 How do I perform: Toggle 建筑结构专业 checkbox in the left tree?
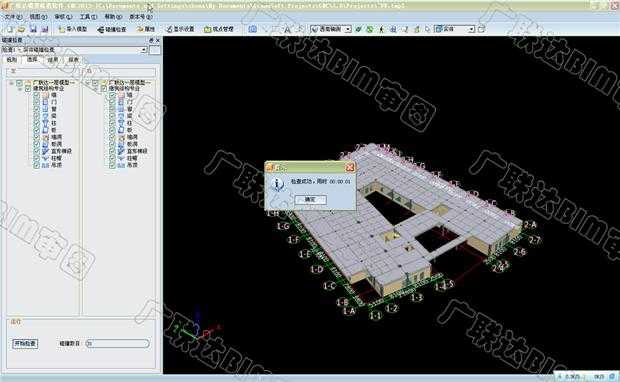[x=28, y=89]
